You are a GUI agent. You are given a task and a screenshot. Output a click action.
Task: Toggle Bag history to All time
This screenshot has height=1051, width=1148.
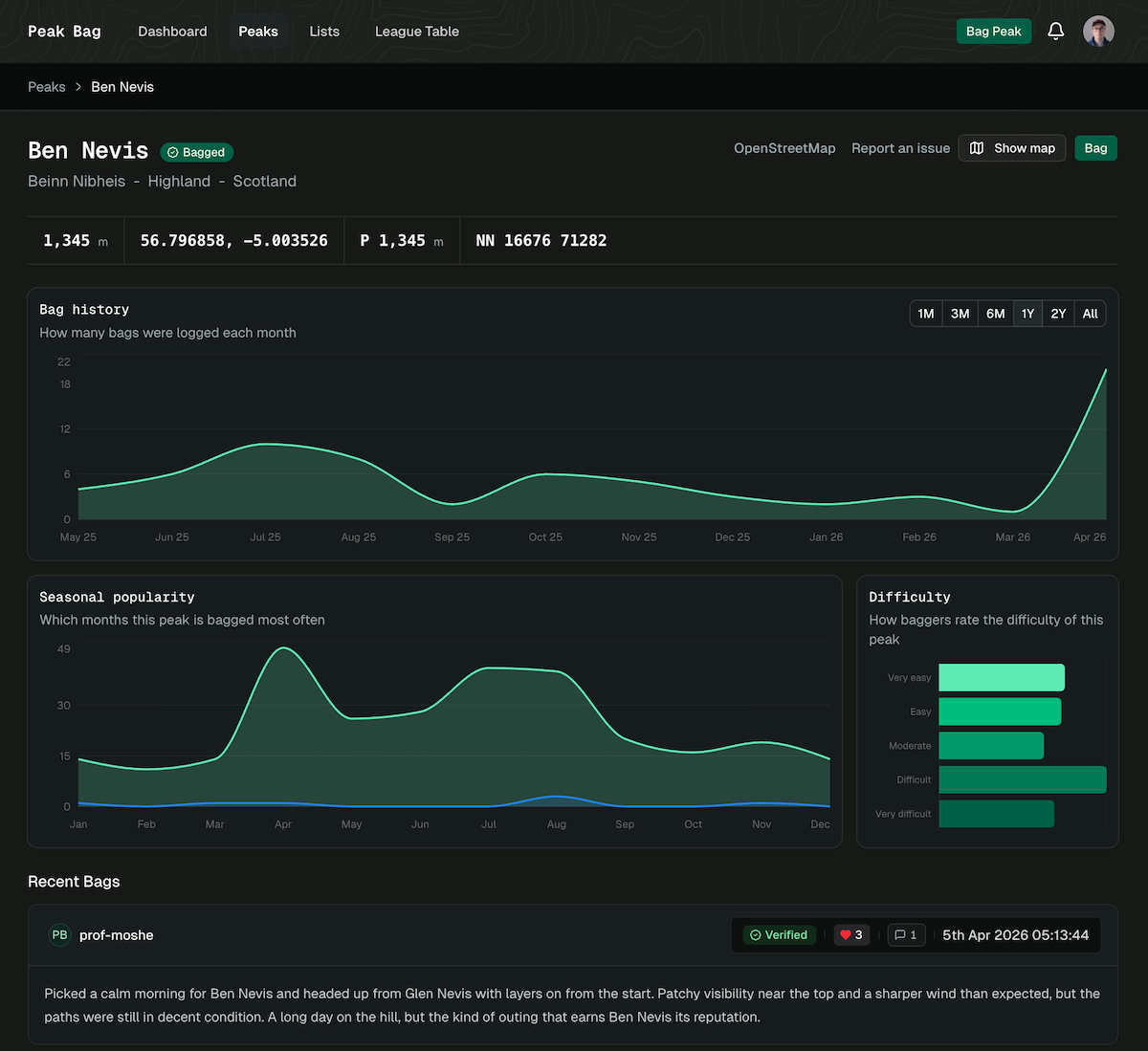(1090, 314)
